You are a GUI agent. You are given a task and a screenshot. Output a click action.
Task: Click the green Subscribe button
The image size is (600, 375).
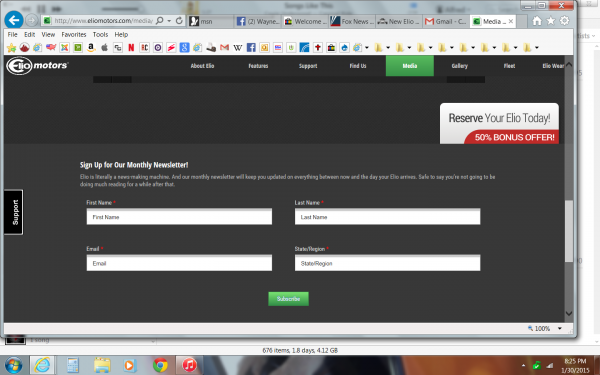(288, 299)
